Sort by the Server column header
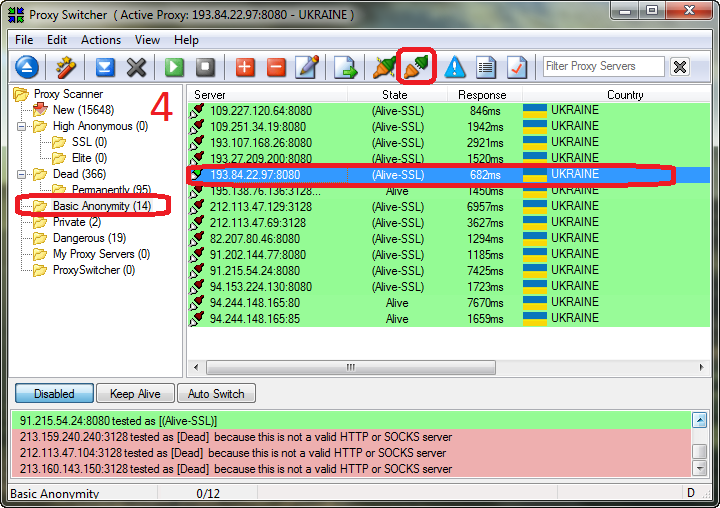The image size is (720, 508). [x=267, y=95]
